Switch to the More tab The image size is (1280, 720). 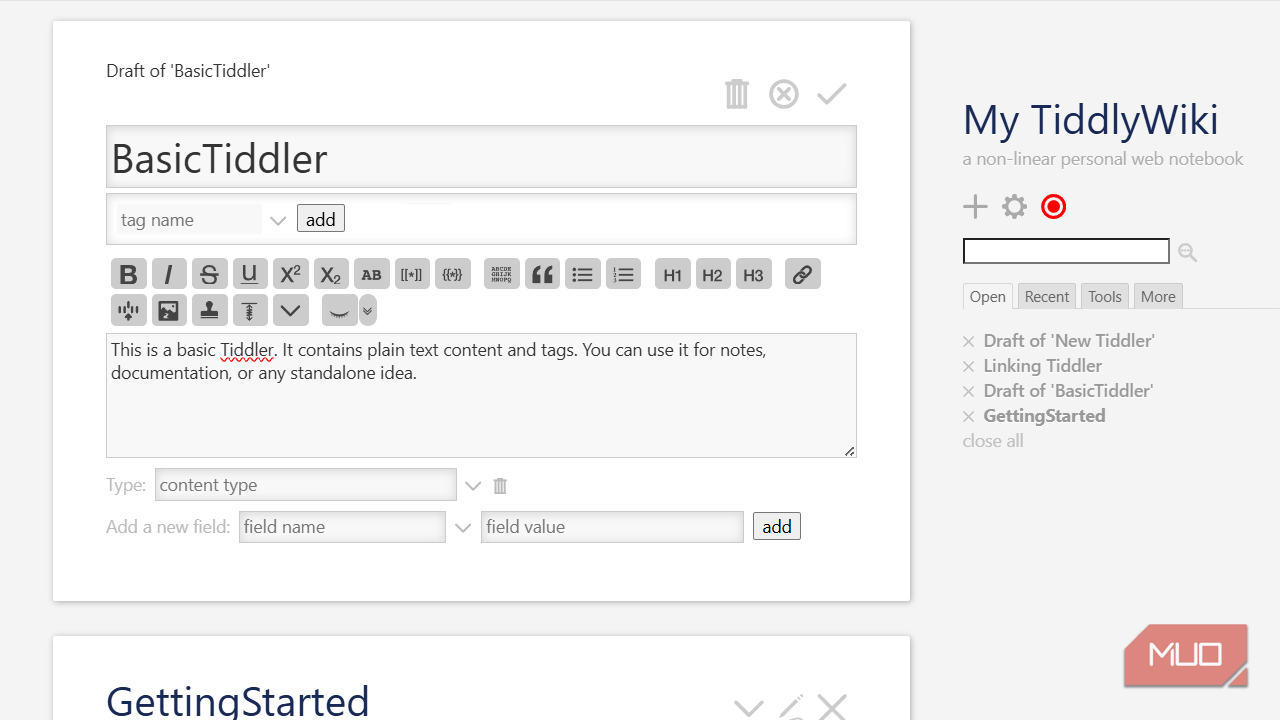1158,296
